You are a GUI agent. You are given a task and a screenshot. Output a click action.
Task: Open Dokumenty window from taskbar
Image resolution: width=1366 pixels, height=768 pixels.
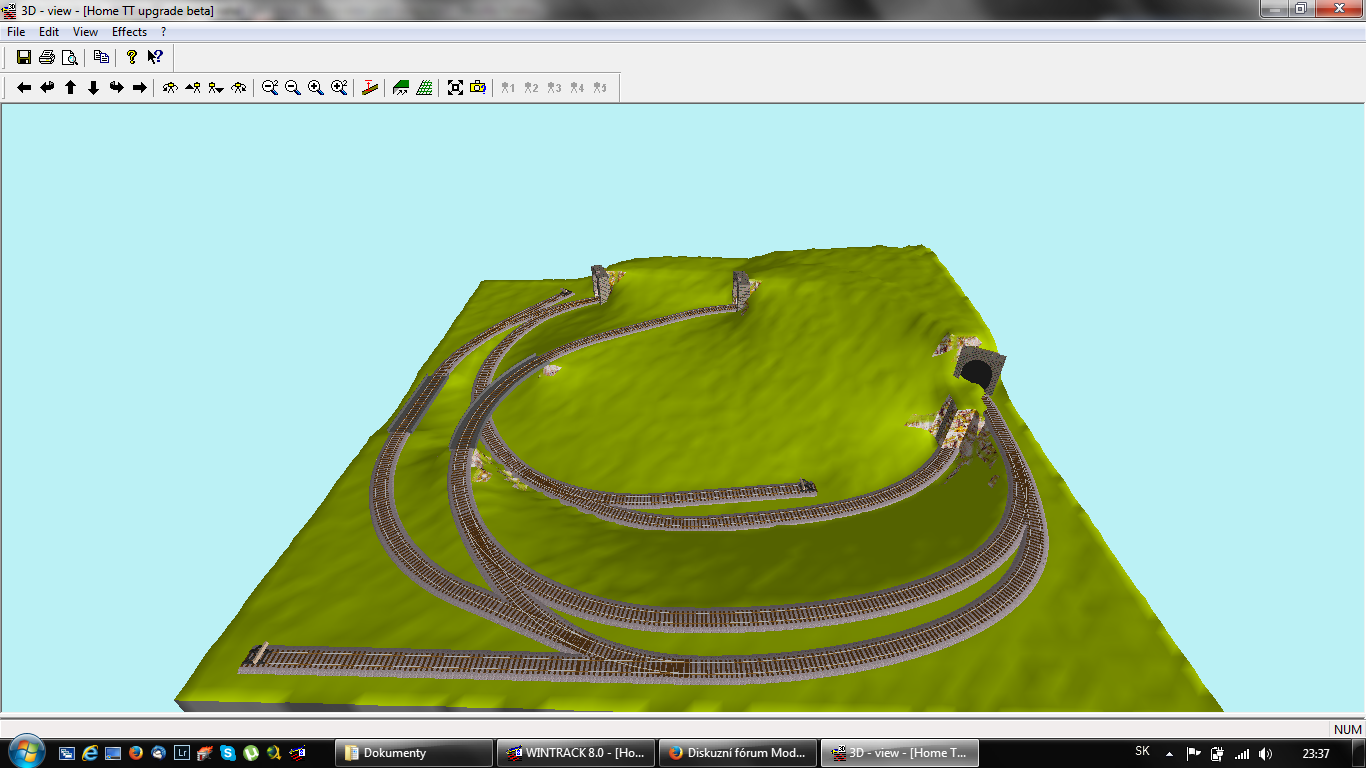pyautogui.click(x=414, y=753)
